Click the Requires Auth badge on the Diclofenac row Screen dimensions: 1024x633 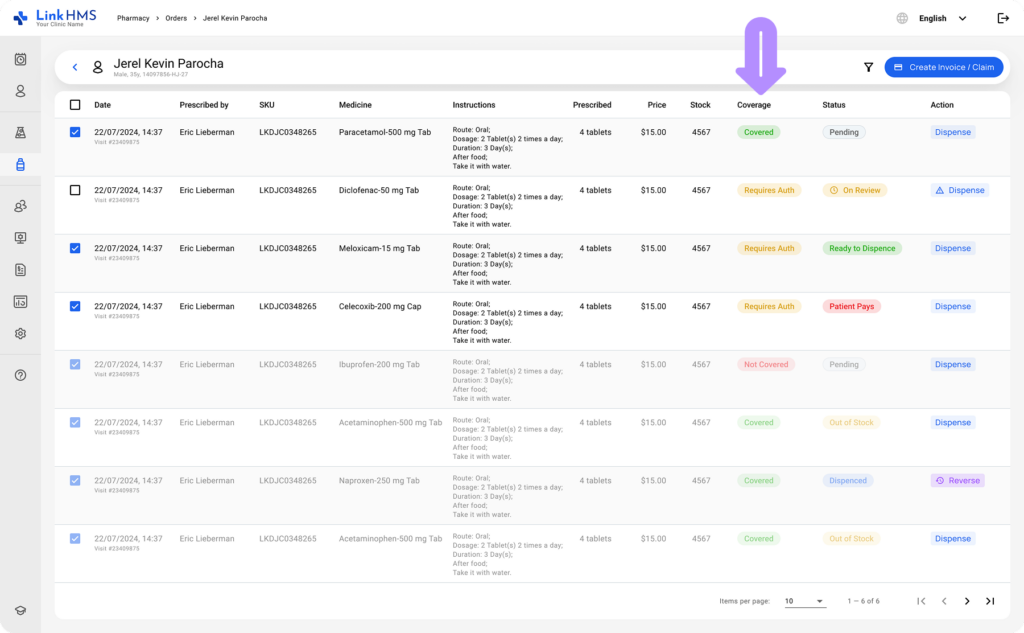coord(769,190)
